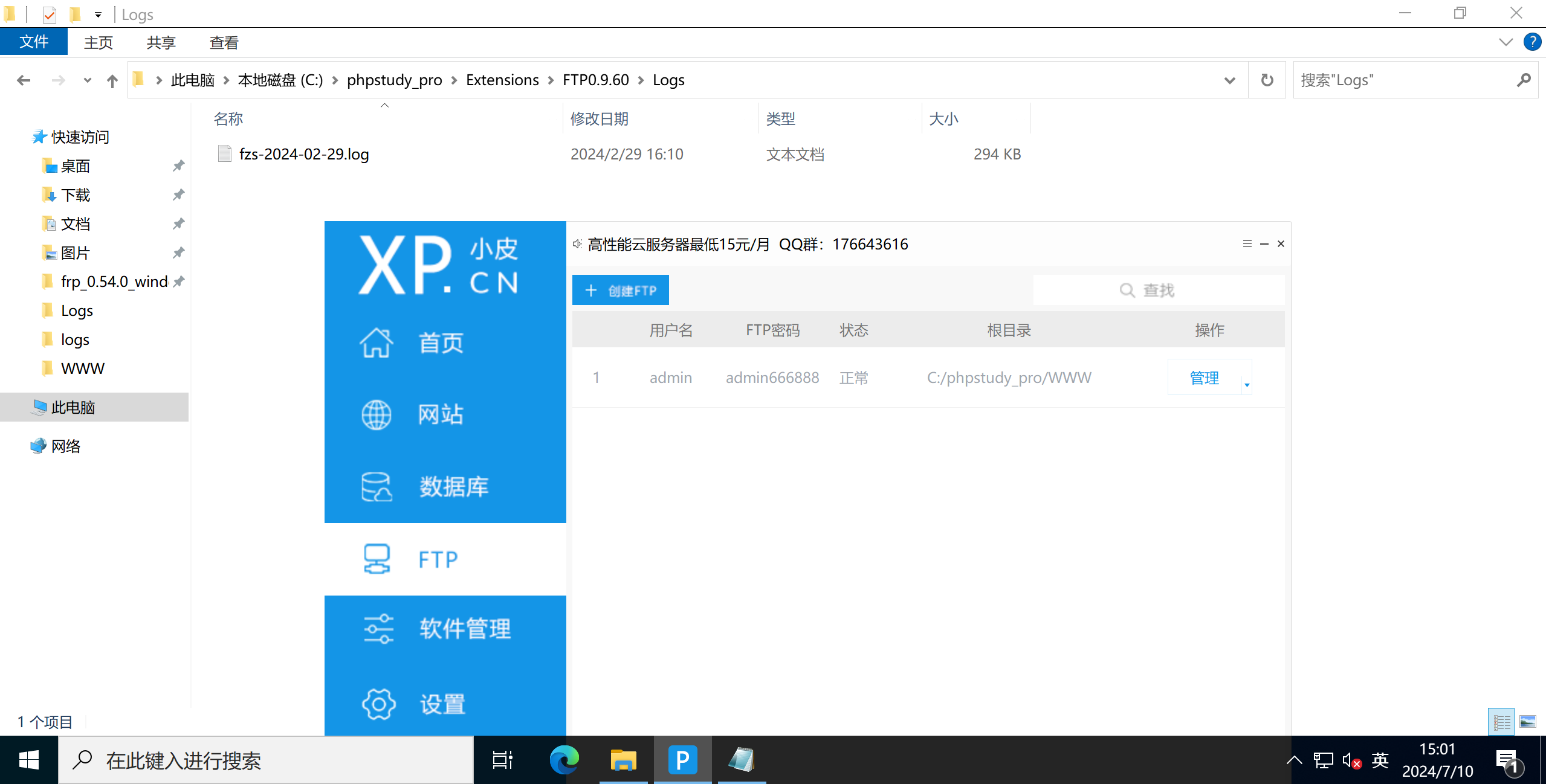Image resolution: width=1546 pixels, height=784 pixels.
Task: Open the 文件 ribbon menu
Action: [34, 42]
